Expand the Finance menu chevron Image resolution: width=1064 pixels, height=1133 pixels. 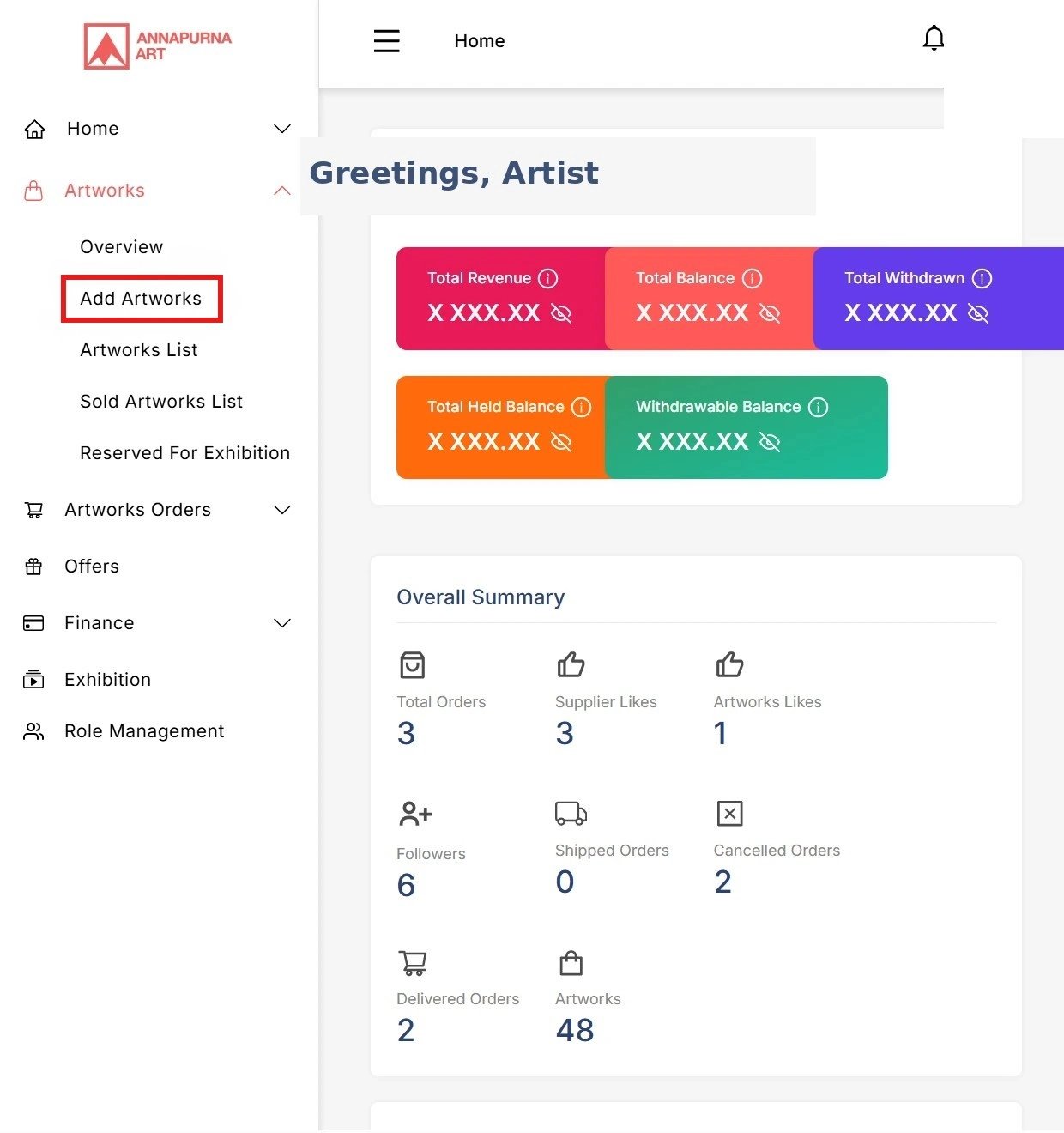[x=281, y=623]
